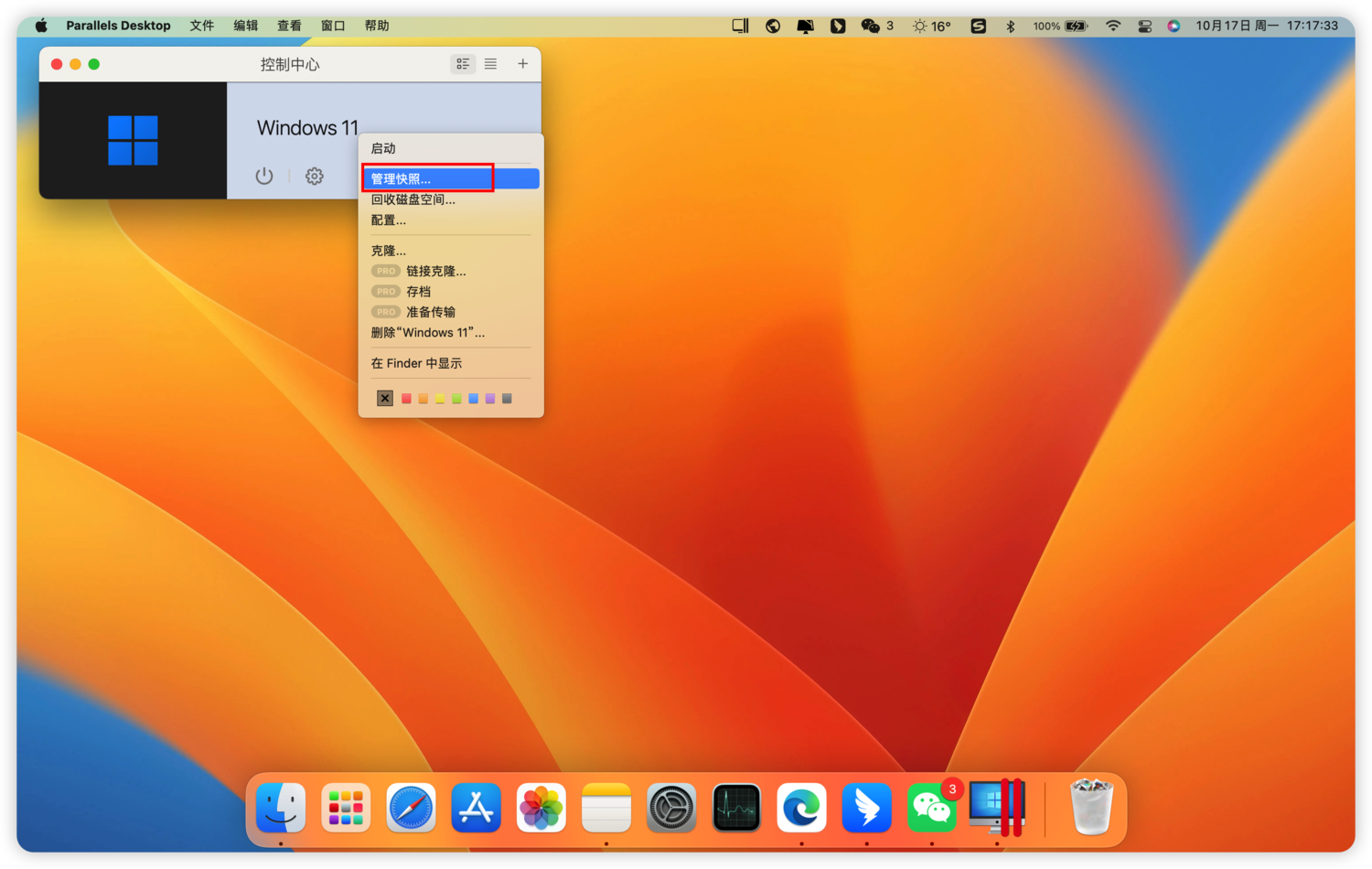
Task: Open the Apple menu
Action: pyautogui.click(x=41, y=26)
